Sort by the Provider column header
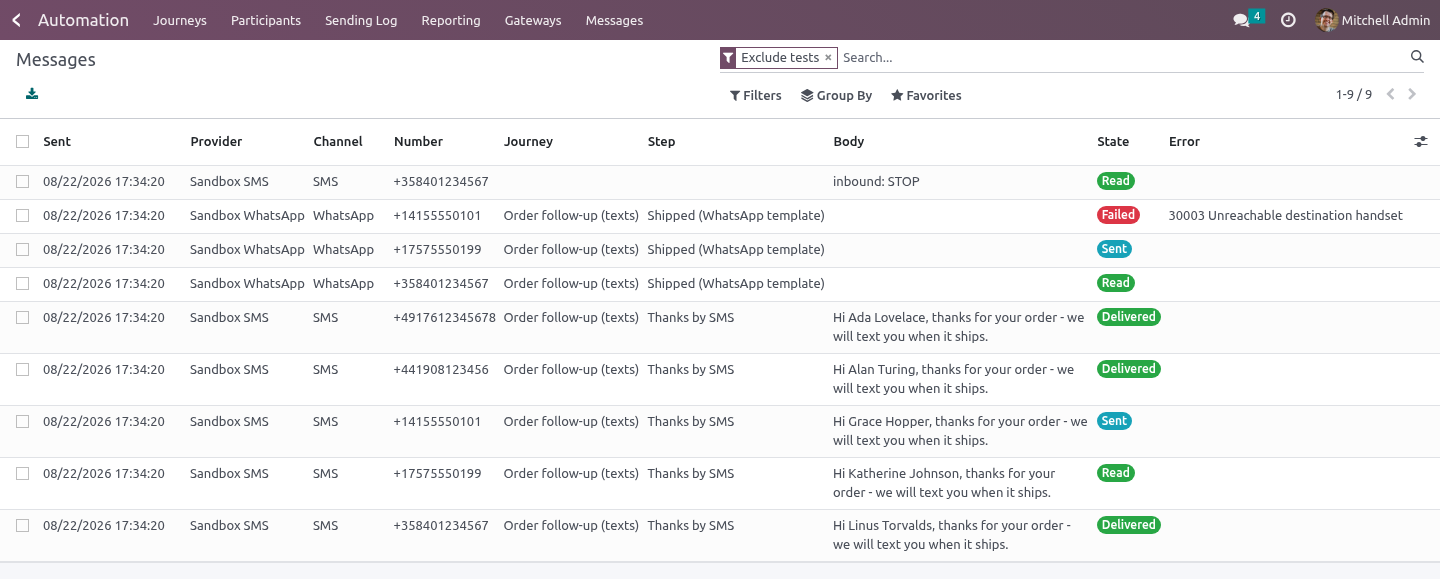This screenshot has width=1440, height=579. (216, 142)
